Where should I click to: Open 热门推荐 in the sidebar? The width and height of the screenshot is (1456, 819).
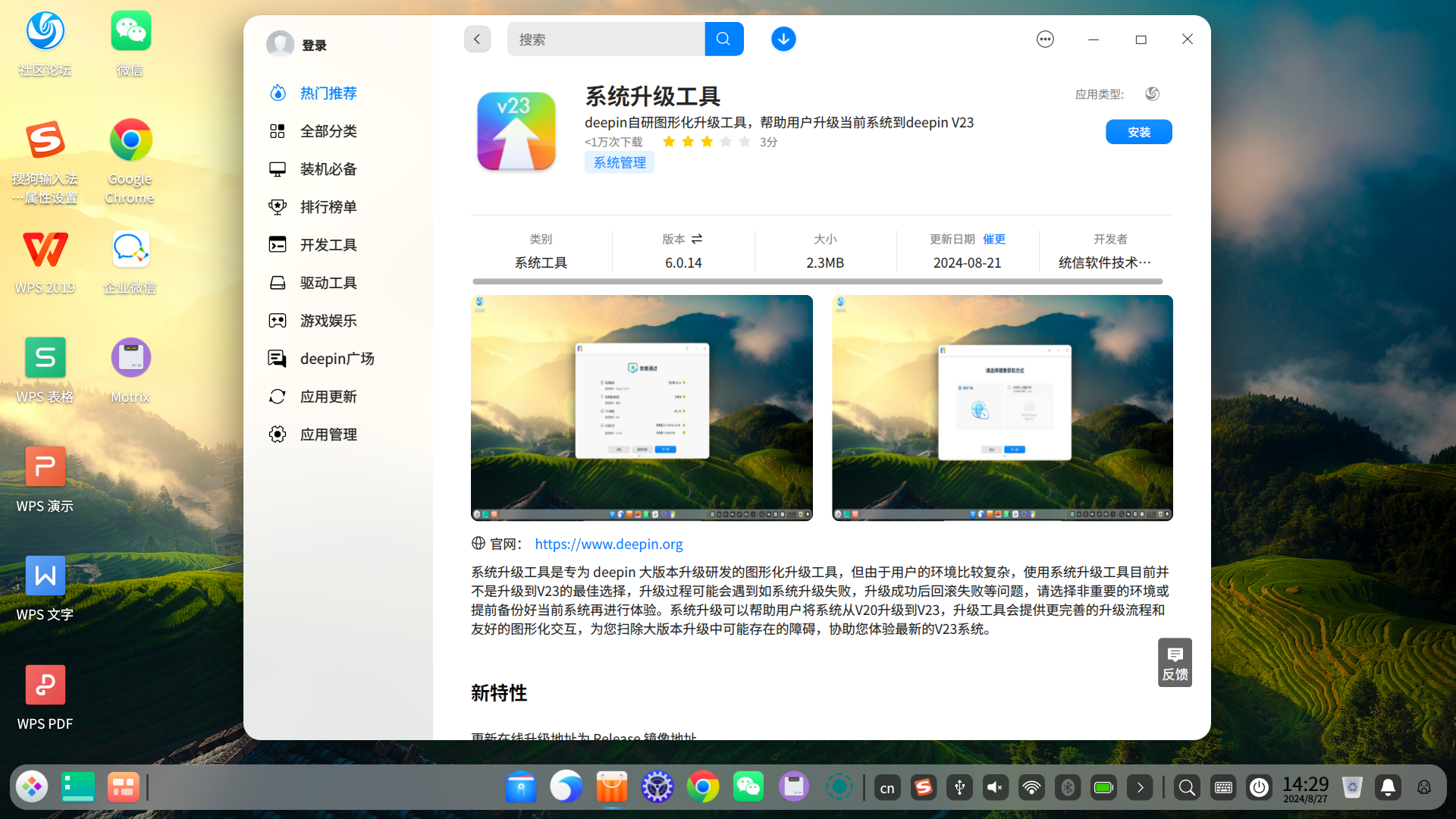click(x=328, y=93)
